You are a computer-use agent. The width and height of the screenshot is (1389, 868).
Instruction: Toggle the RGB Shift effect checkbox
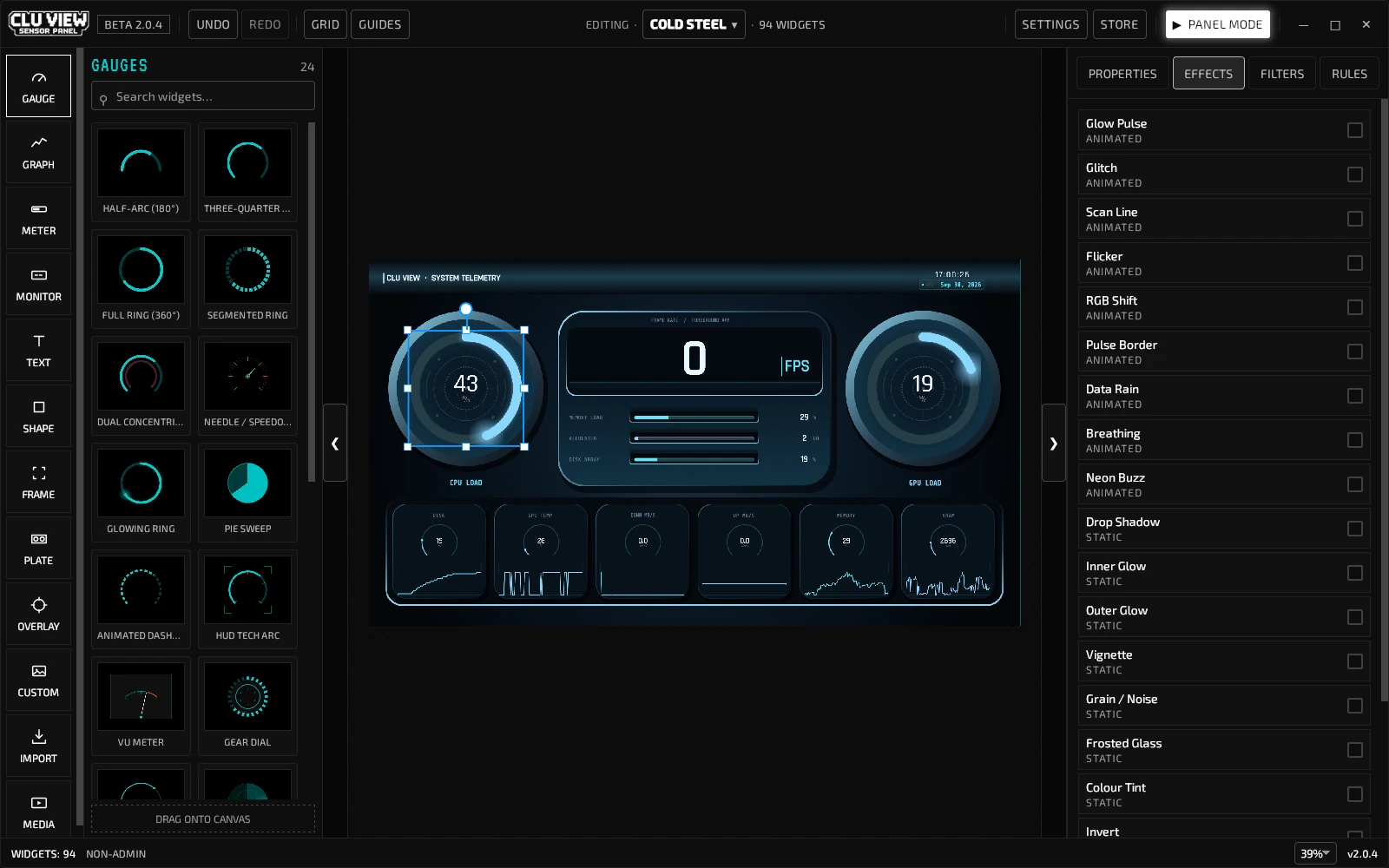click(1354, 307)
